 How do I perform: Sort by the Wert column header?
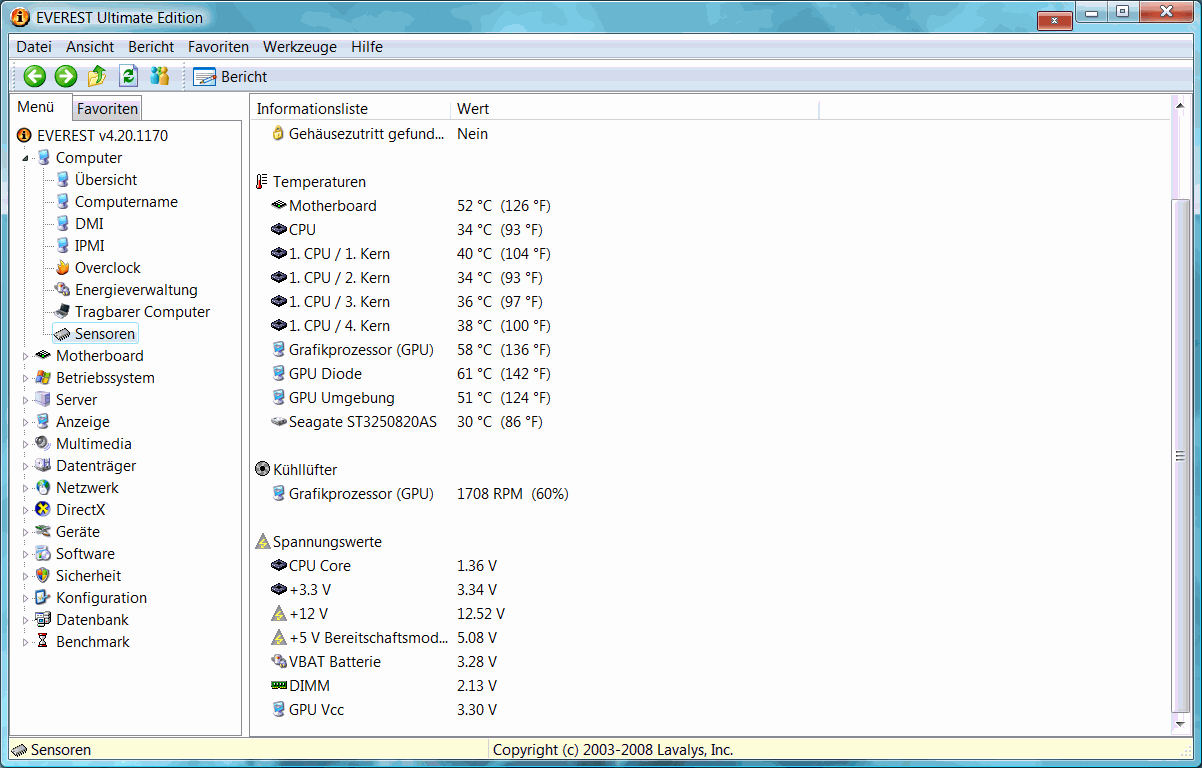coord(635,109)
